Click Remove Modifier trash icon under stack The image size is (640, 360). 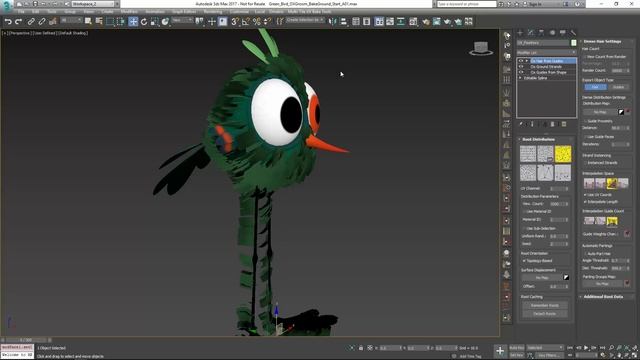point(553,124)
